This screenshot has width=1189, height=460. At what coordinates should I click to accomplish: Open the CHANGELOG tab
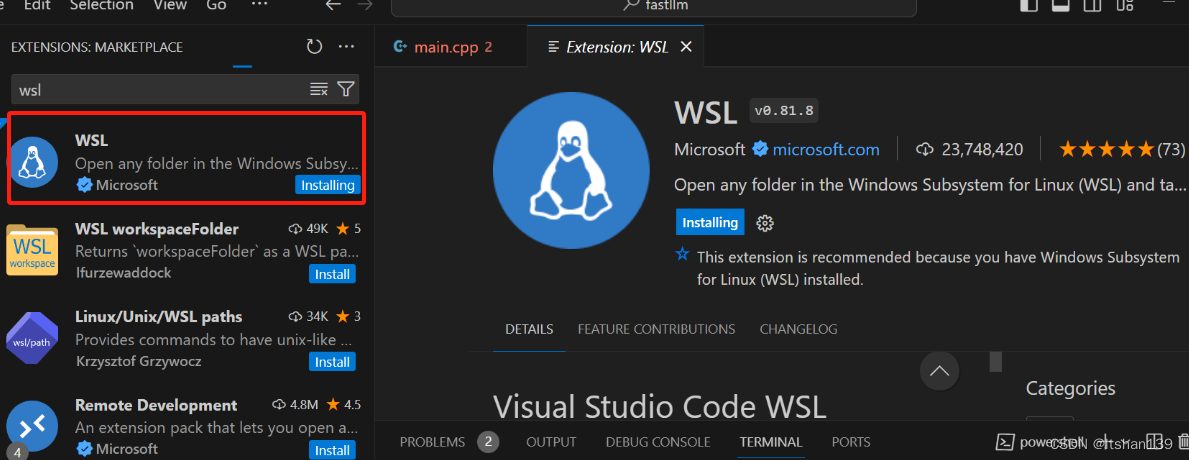coord(798,330)
